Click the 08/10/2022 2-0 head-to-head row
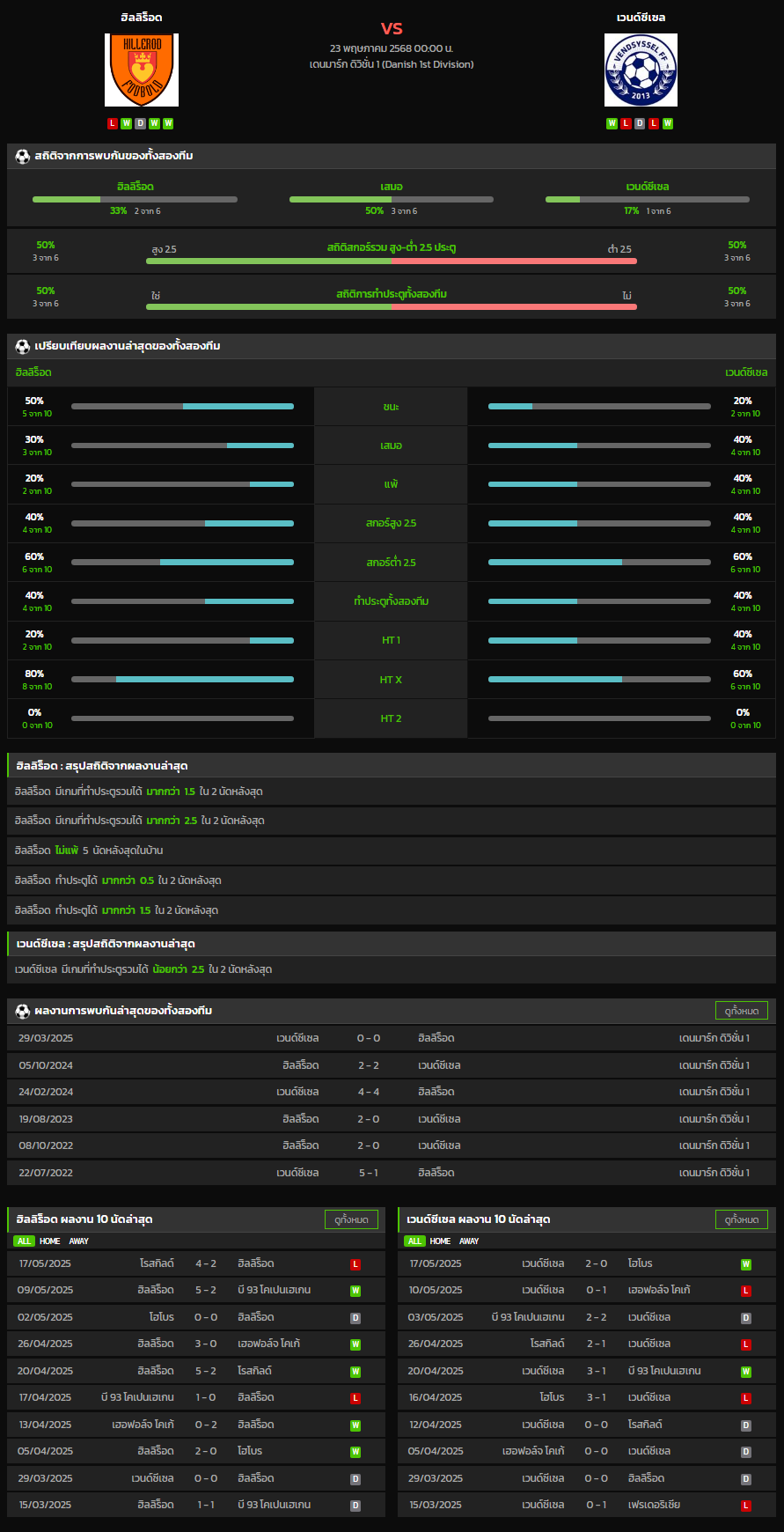 (x=392, y=1145)
